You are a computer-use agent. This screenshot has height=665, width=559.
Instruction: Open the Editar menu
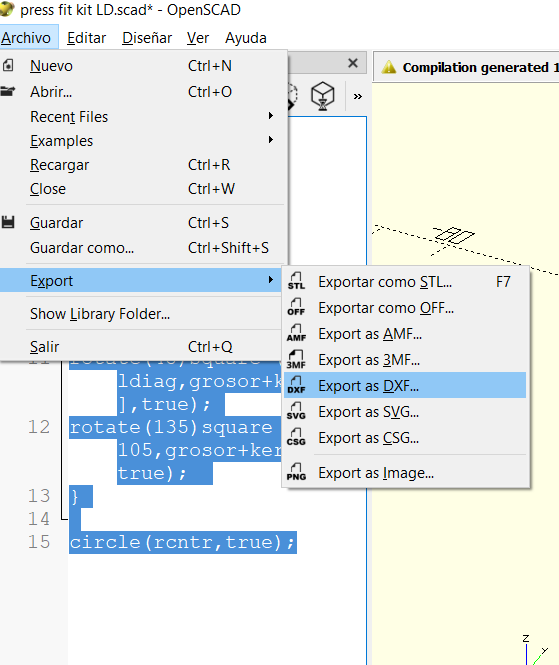click(x=87, y=38)
